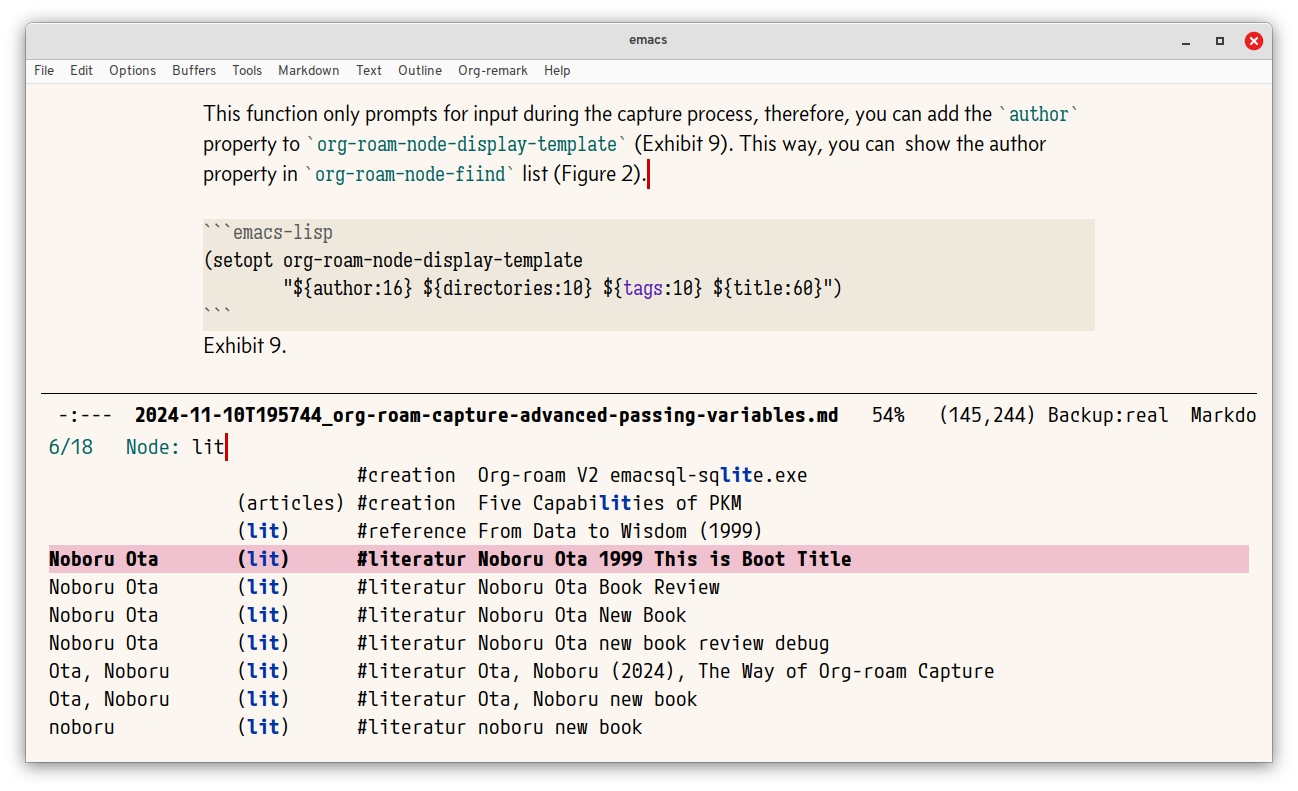Select candidate Org-roam V2 emacsql-sqlite.exe
The image size is (1298, 791).
coord(648,475)
